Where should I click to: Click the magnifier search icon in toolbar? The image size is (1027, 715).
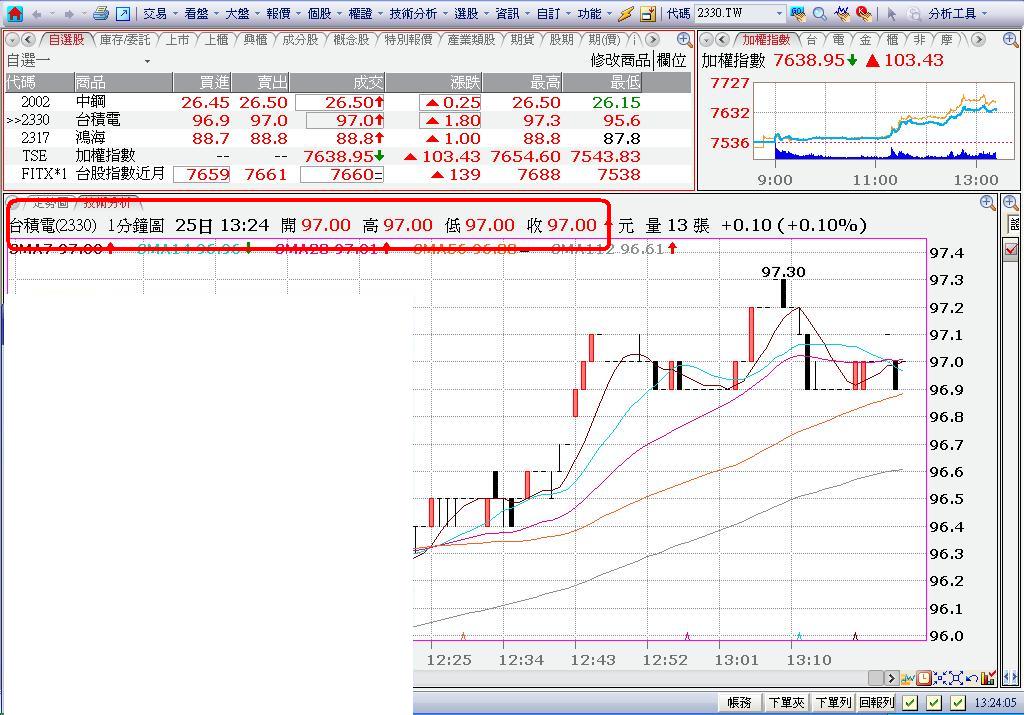819,13
